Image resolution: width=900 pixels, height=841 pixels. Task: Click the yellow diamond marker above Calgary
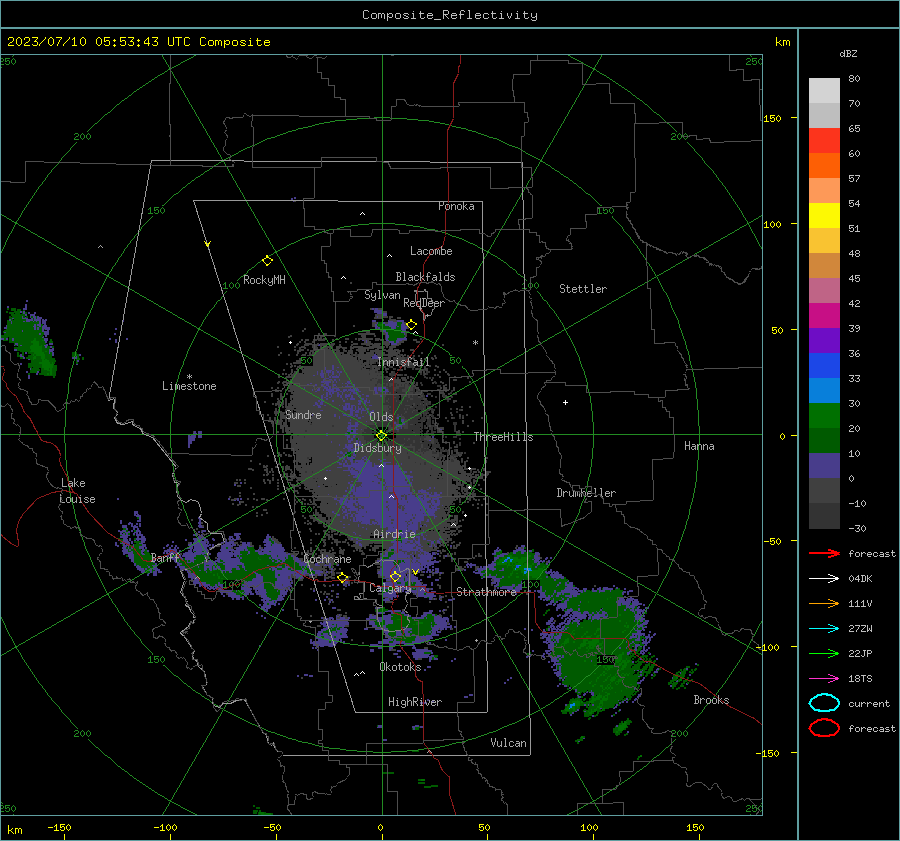(x=395, y=576)
